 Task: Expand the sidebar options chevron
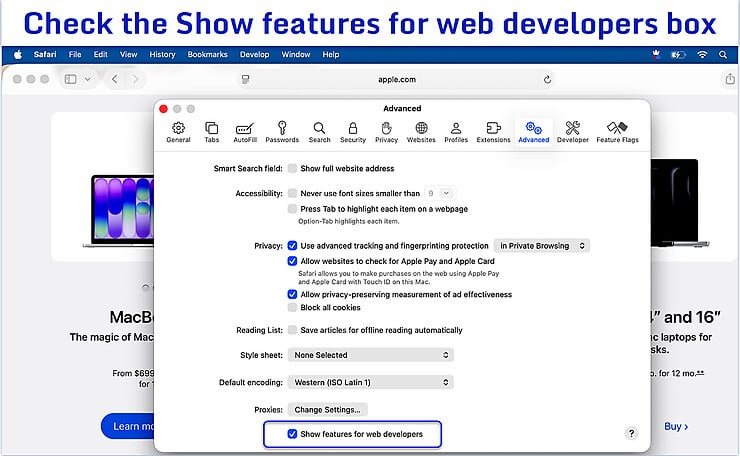[87, 79]
